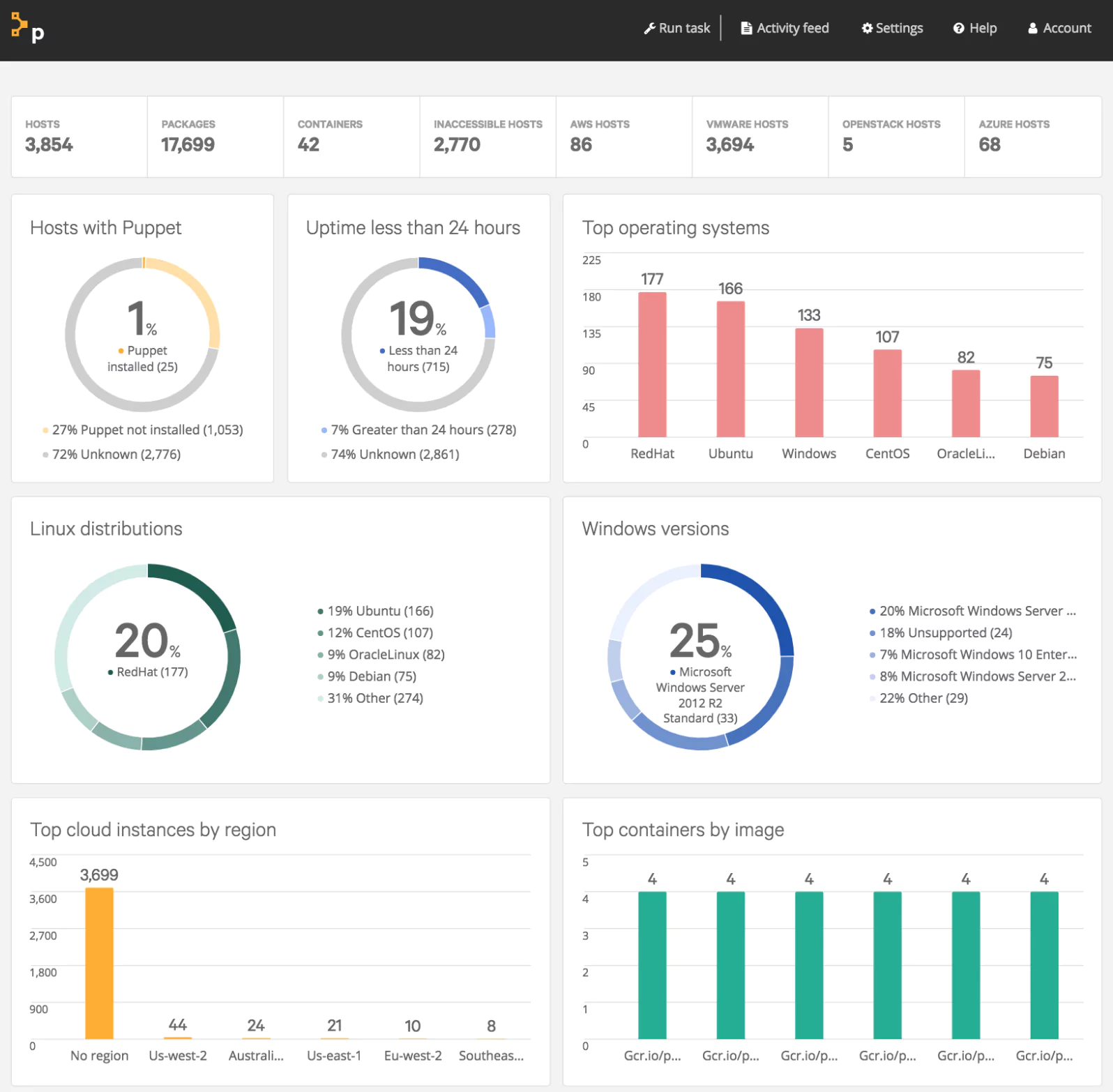Screen dimensions: 1113x1092
Task: Click the question mark icon beside Help
Action: click(x=959, y=29)
